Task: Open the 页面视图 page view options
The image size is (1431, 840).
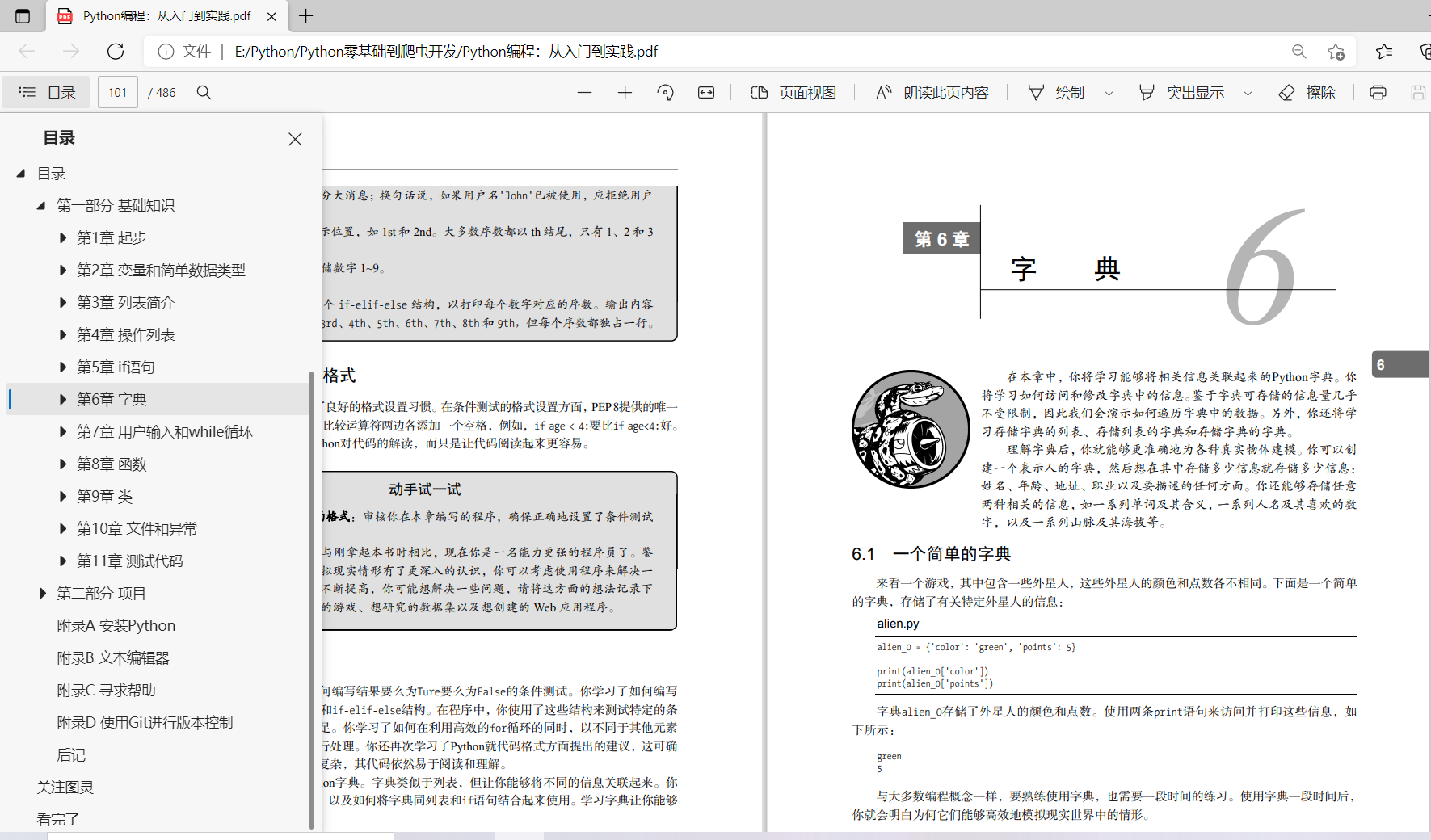Action: pos(793,93)
